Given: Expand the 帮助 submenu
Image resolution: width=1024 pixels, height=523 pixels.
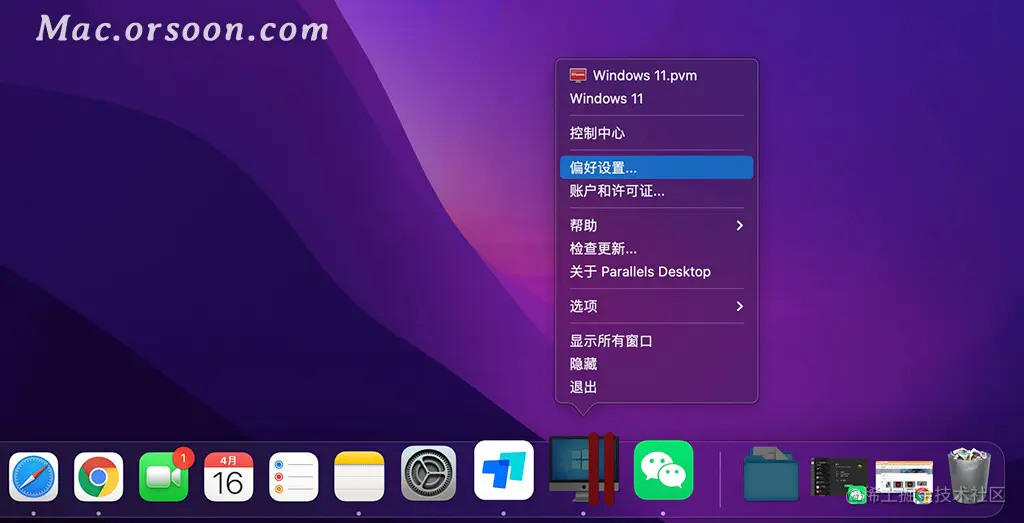Looking at the screenshot, I should click(x=656, y=225).
